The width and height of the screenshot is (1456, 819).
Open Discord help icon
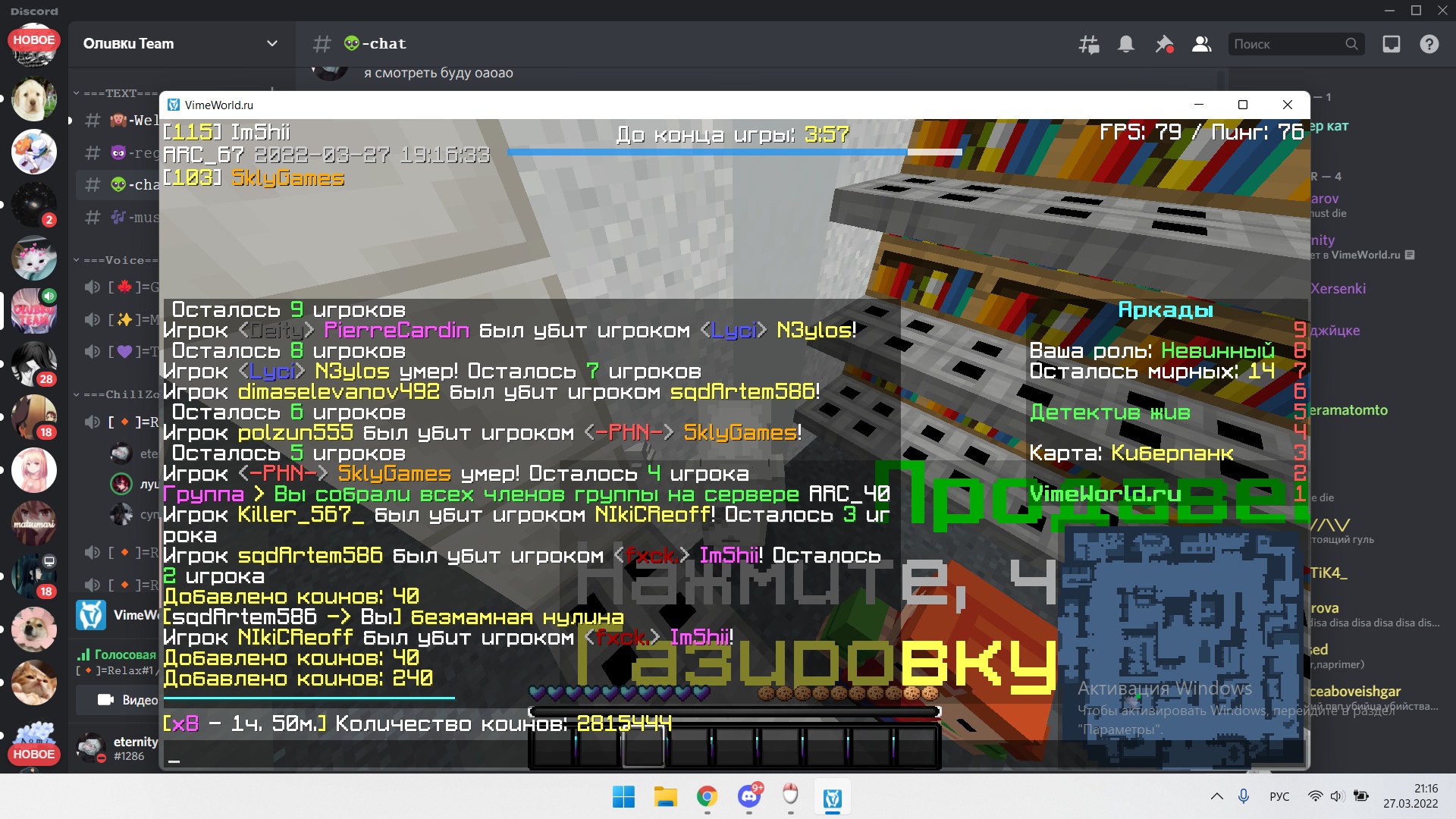(x=1429, y=44)
